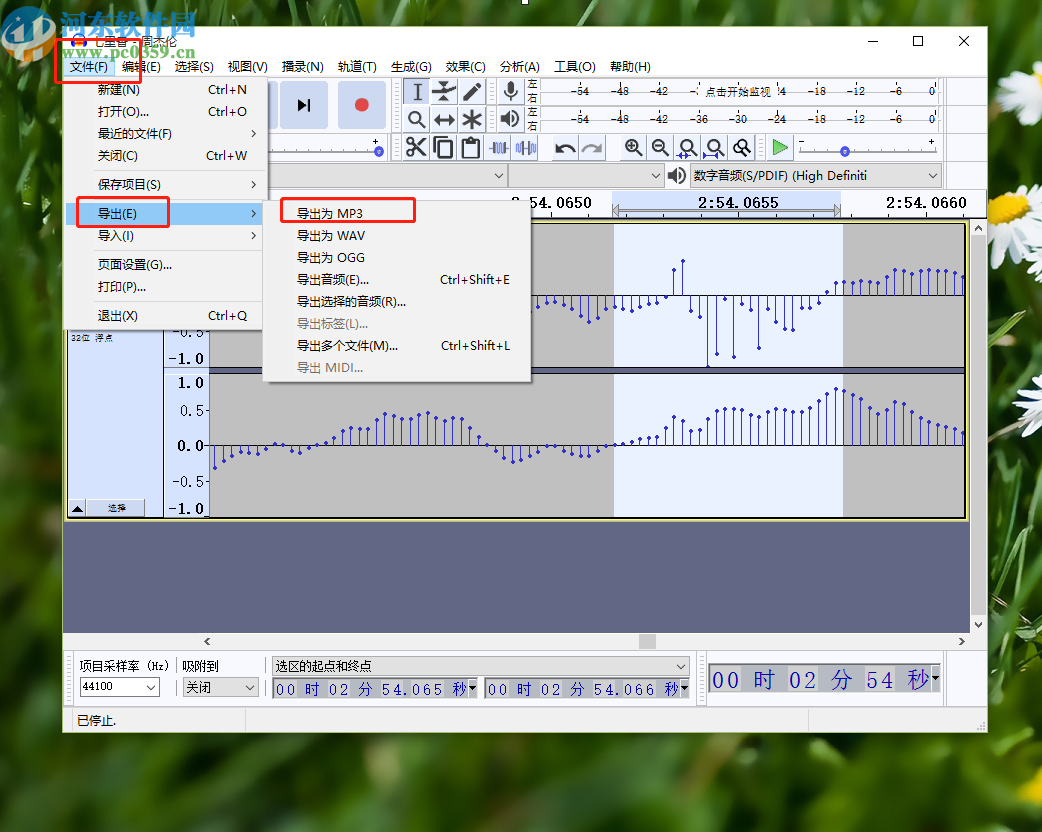This screenshot has height=832, width=1042.
Task: Select the Time Shift tool
Action: (444, 120)
